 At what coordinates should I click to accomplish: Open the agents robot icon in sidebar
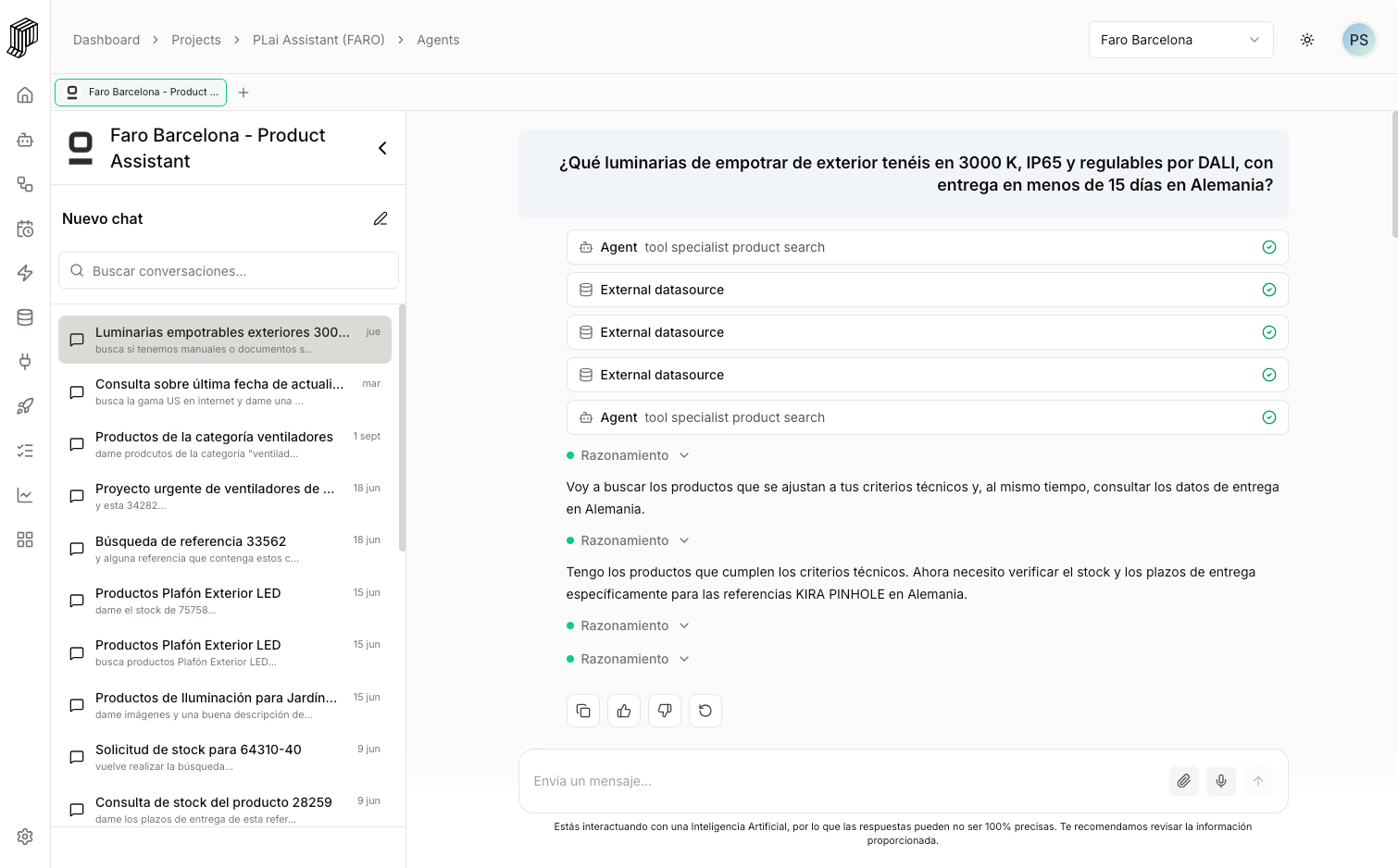pos(25,140)
